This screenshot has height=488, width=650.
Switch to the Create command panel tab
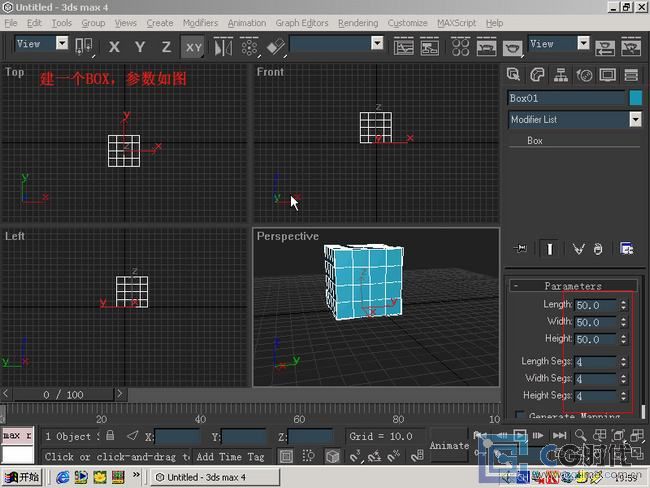pos(513,75)
